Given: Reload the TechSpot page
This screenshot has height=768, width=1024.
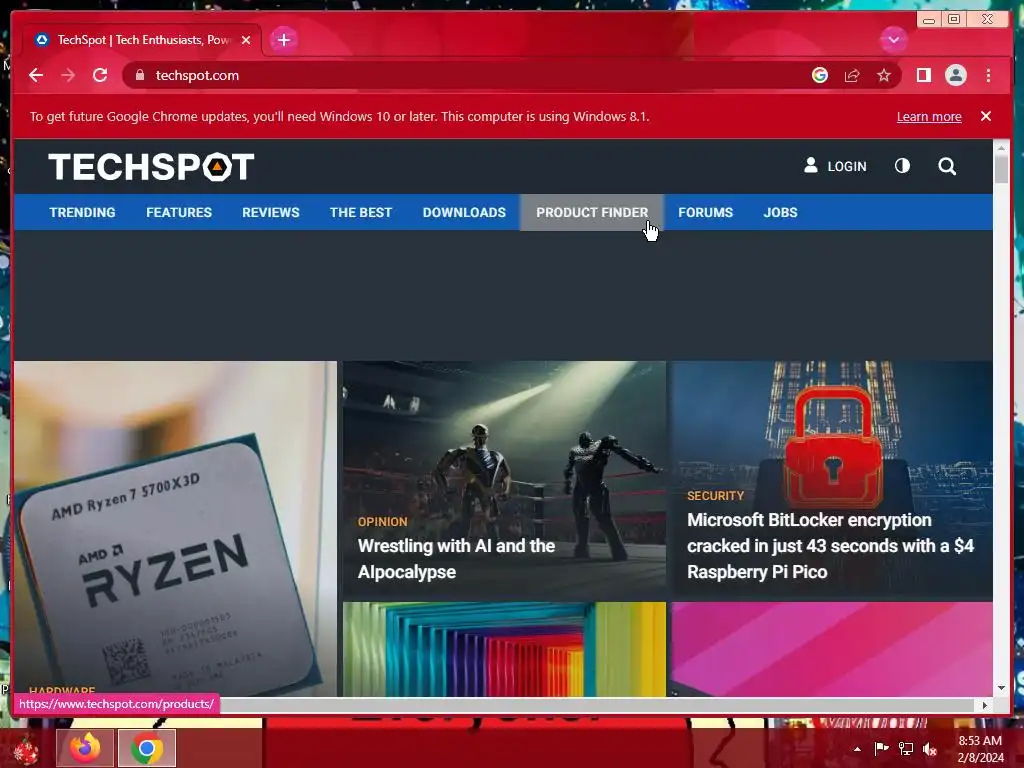Looking at the screenshot, I should (x=100, y=75).
